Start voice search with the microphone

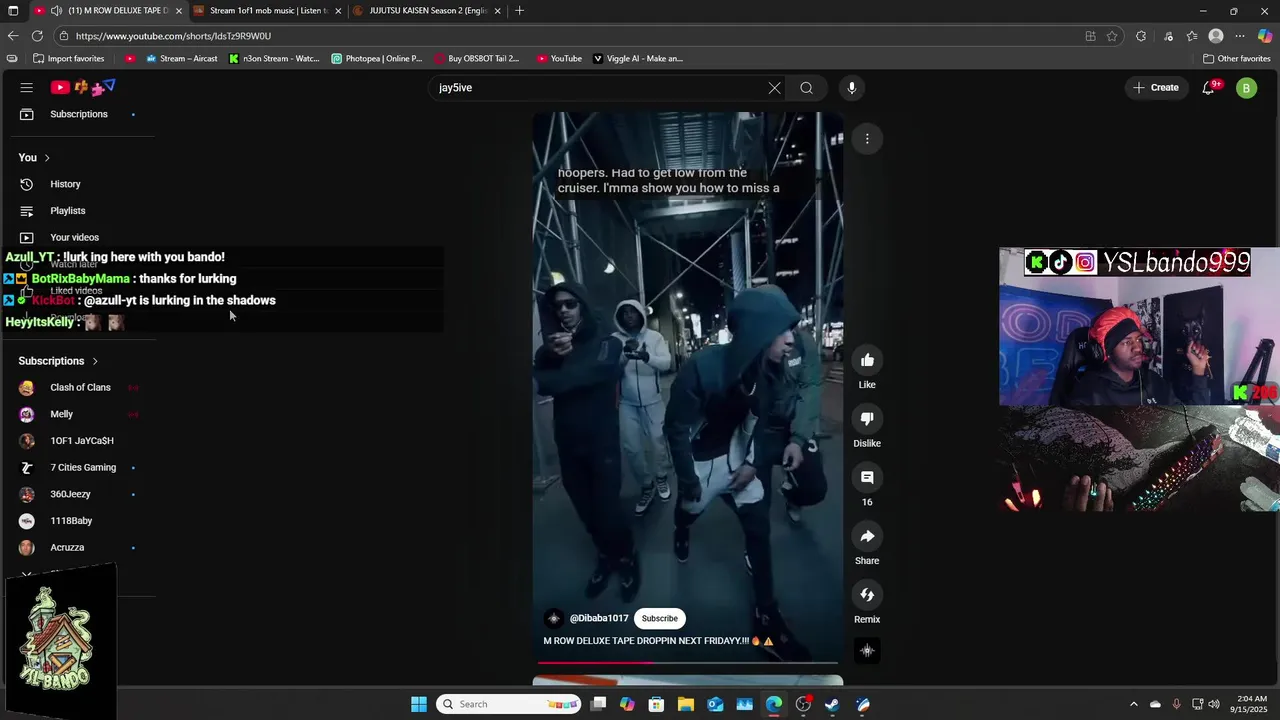click(852, 88)
